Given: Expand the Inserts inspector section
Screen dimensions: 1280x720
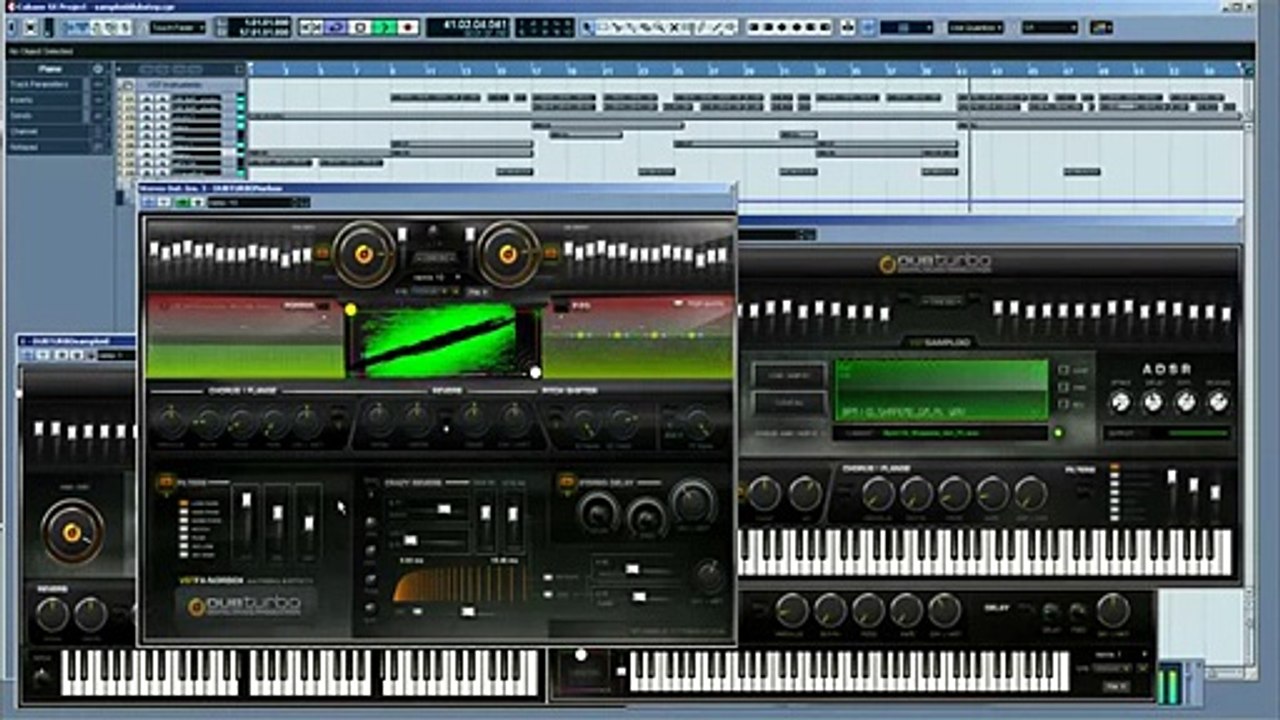Looking at the screenshot, I should click(57, 101).
